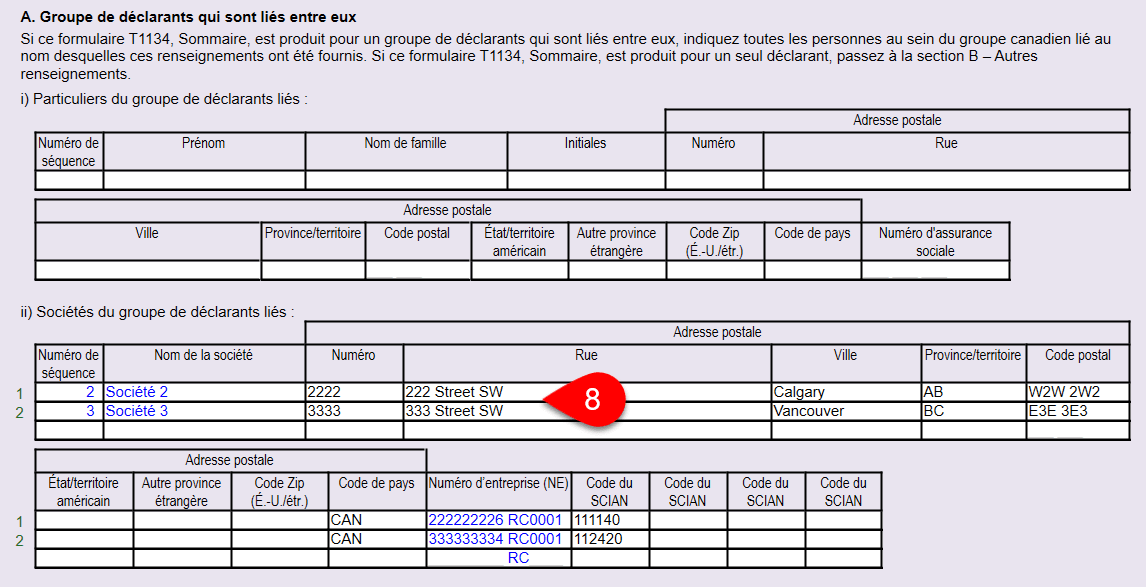
Task: Click second SCIAN code field for Société 2
Action: coord(688,520)
